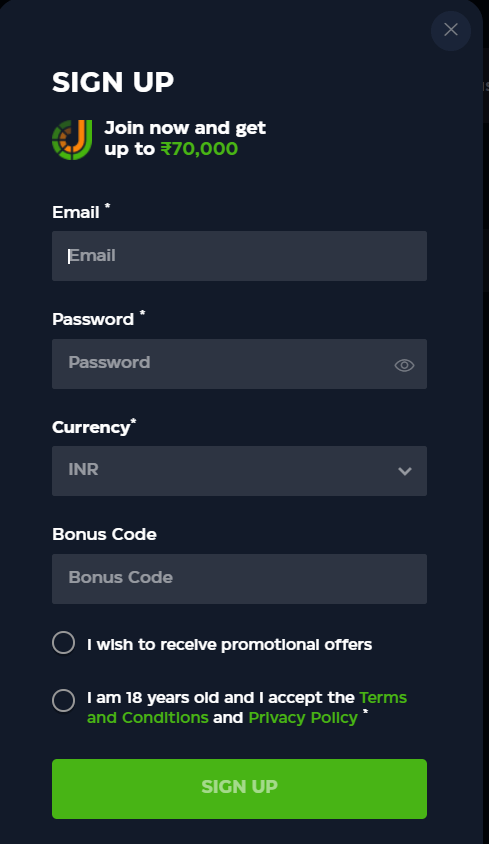This screenshot has height=844, width=489.
Task: Enable the promotional offers checkbox
Action: click(64, 643)
